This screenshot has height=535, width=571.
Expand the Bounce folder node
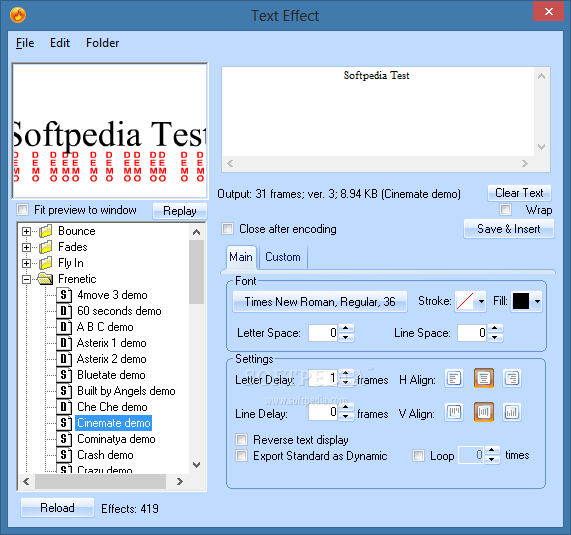tap(26, 231)
